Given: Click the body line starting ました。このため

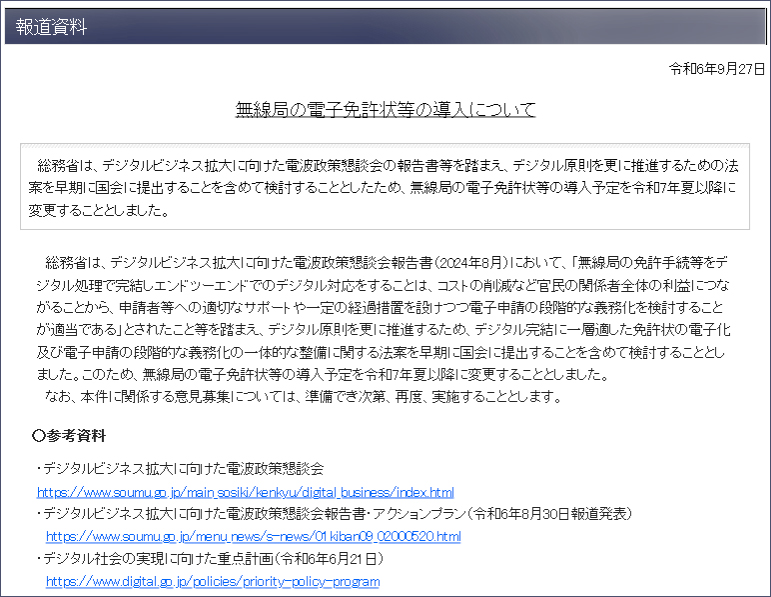Looking at the screenshot, I should [x=323, y=375].
